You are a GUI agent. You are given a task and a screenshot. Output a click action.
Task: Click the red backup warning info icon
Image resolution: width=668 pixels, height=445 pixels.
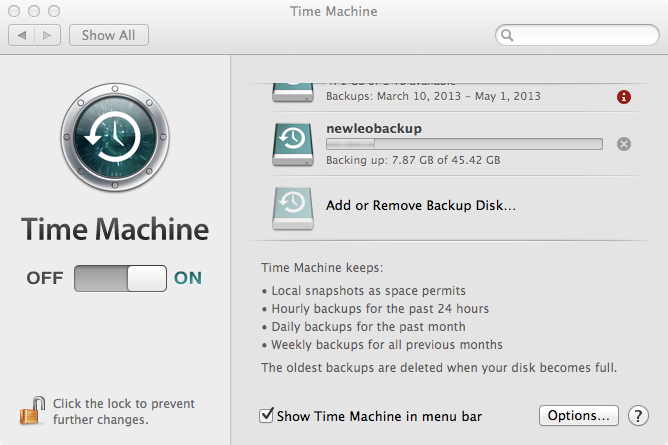click(624, 97)
